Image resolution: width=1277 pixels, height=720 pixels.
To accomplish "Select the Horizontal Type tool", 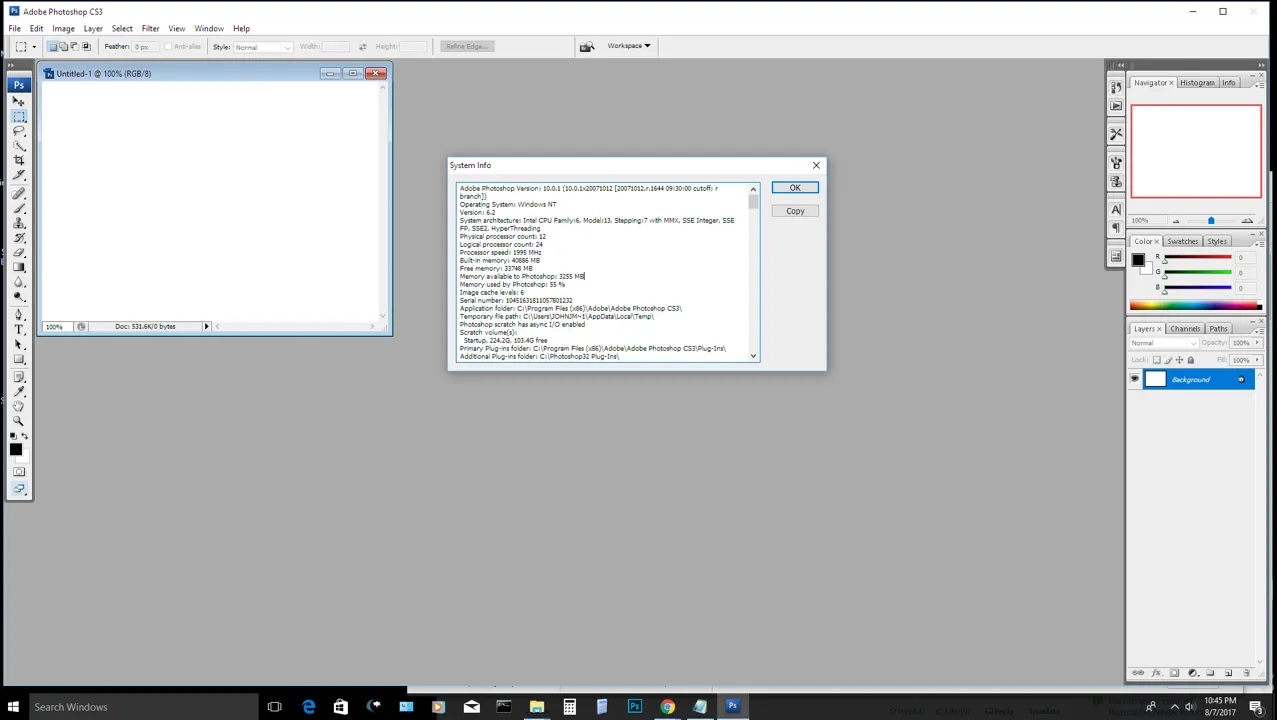I will pyautogui.click(x=18, y=329).
